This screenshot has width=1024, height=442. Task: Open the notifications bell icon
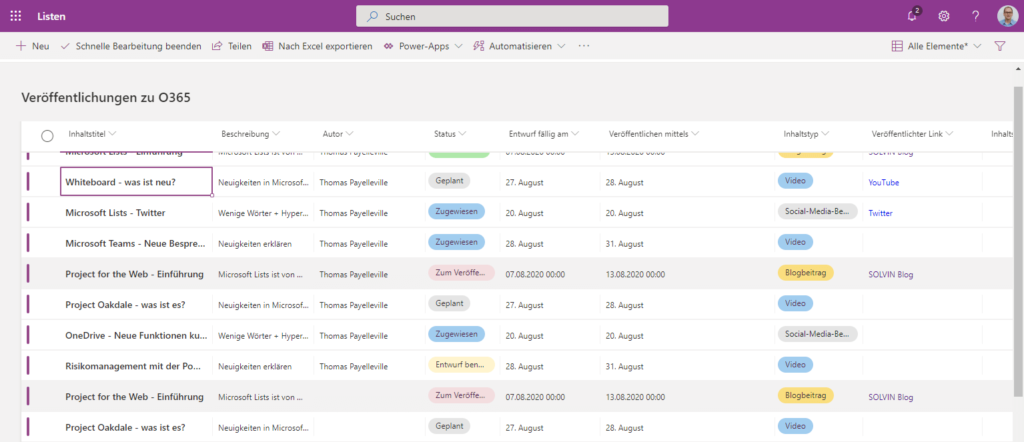click(912, 16)
